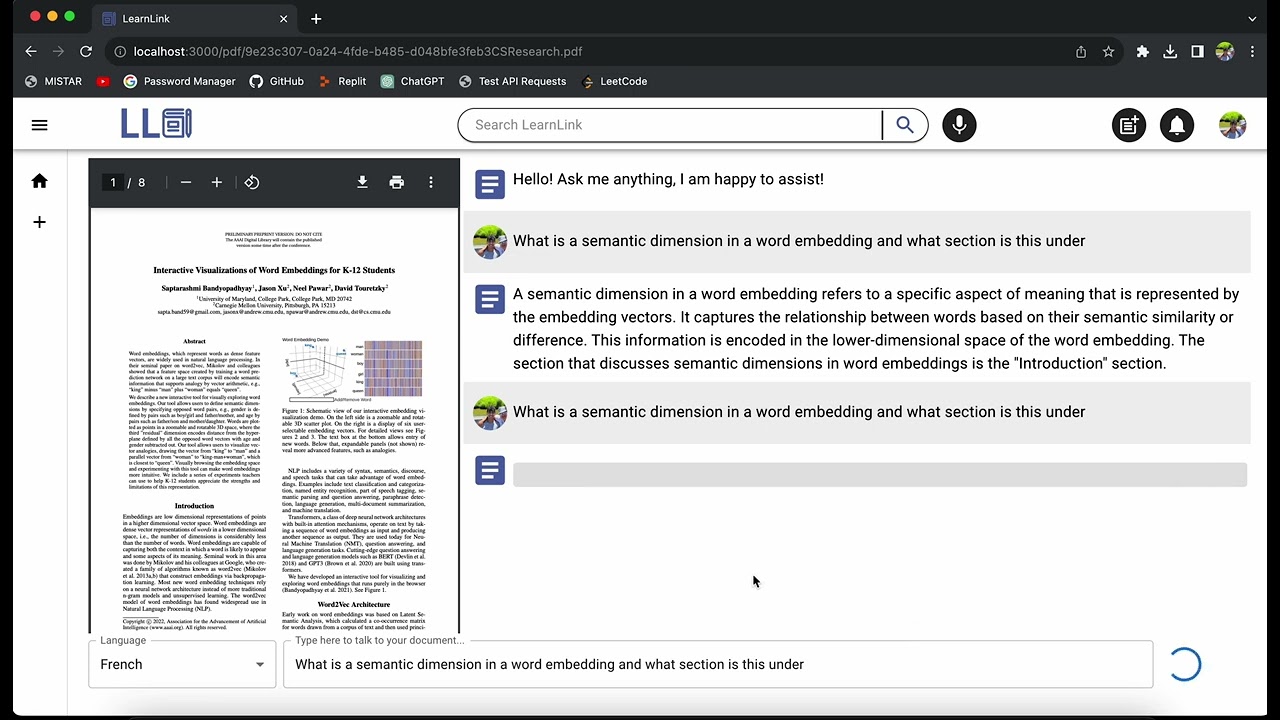Screen dimensions: 1280x720
Task: Open the Password Manager bookmark
Action: coord(179,81)
